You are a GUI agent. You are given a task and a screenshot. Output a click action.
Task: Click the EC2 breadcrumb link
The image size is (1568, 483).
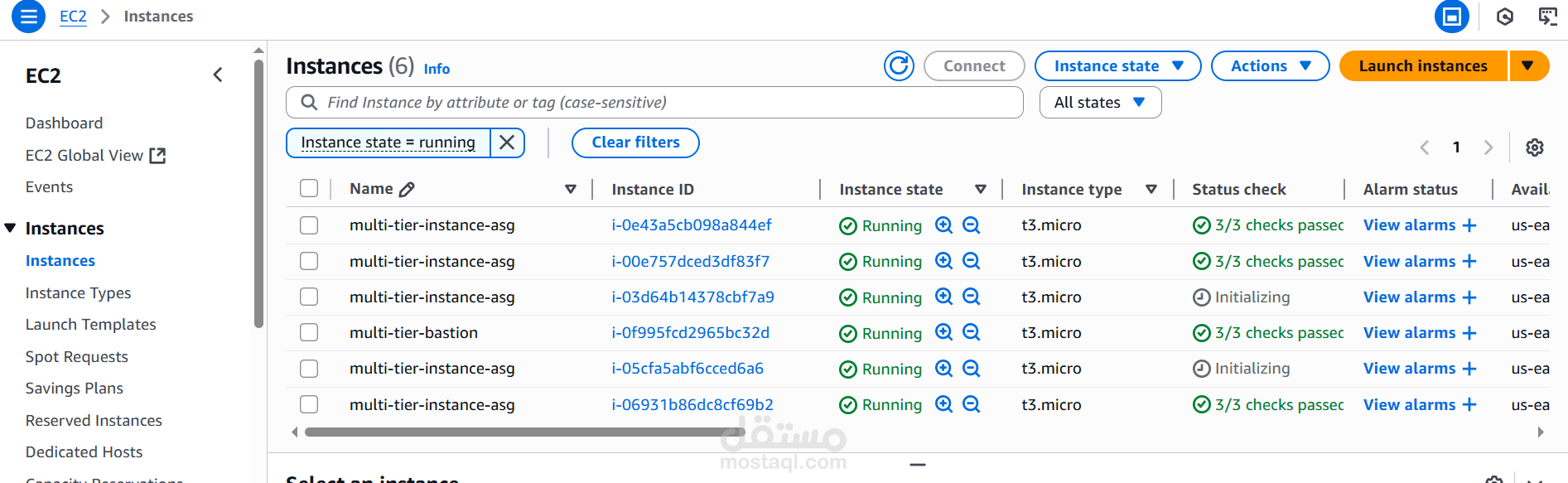73,17
